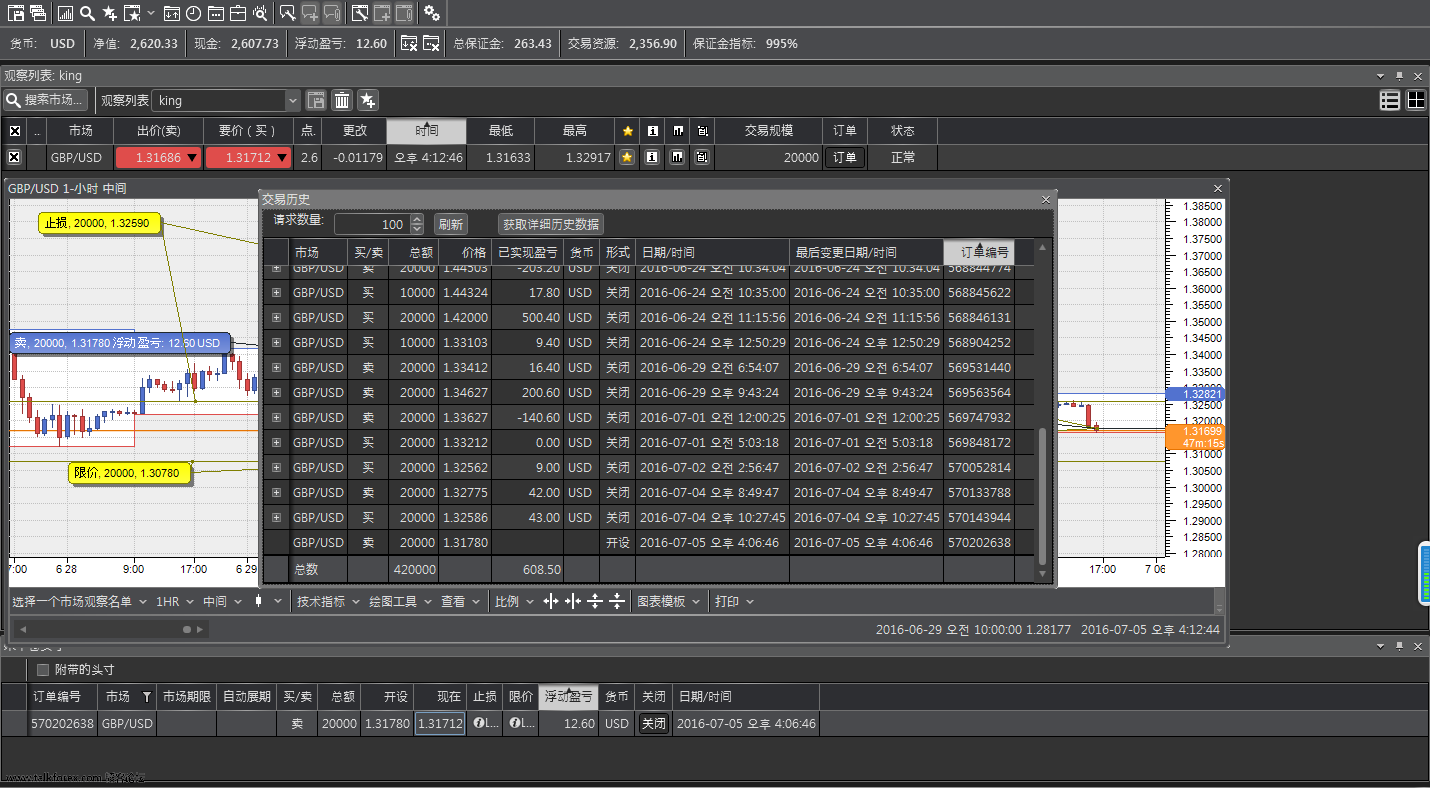The image size is (1430, 788).
Task: Expand the 569531440 trade history row
Action: pyautogui.click(x=276, y=368)
